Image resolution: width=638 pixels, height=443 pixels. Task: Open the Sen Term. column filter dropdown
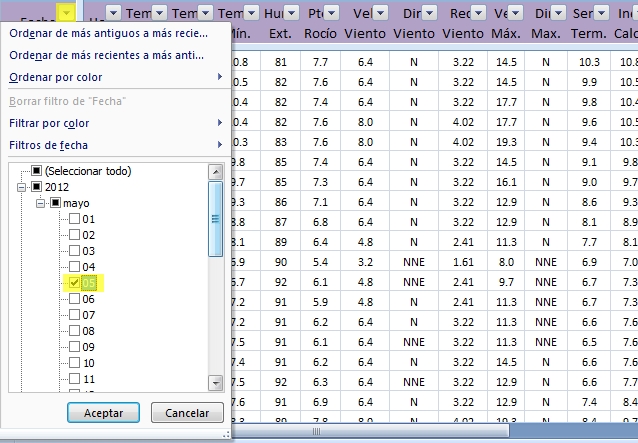click(x=602, y=13)
